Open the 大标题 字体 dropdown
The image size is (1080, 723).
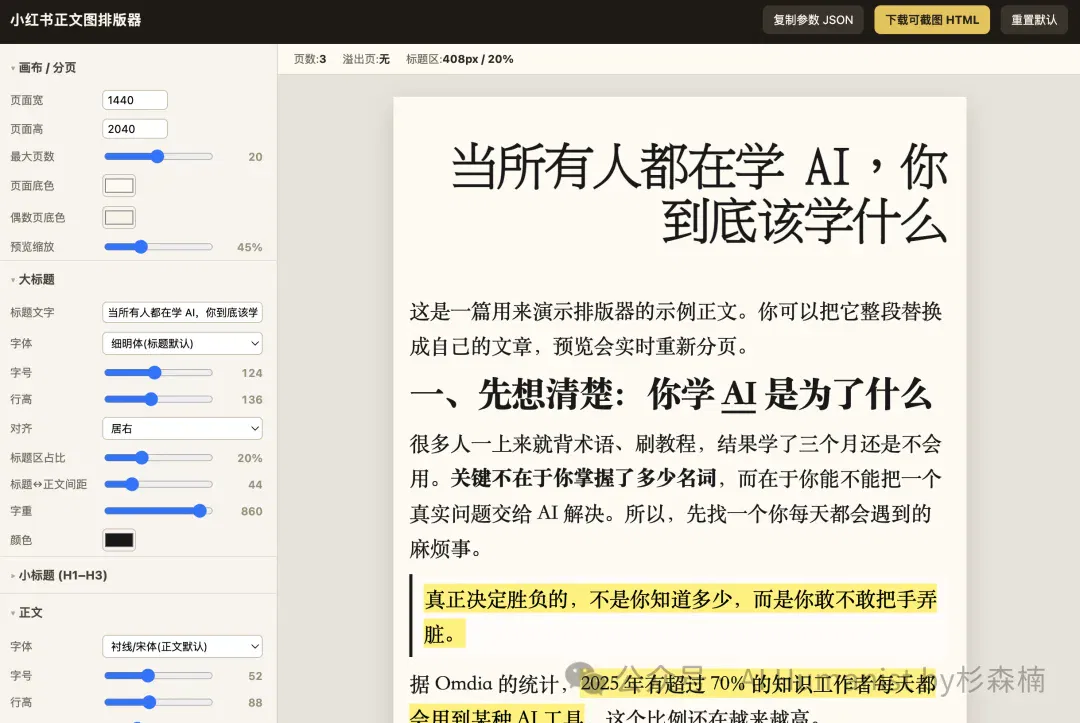(183, 344)
